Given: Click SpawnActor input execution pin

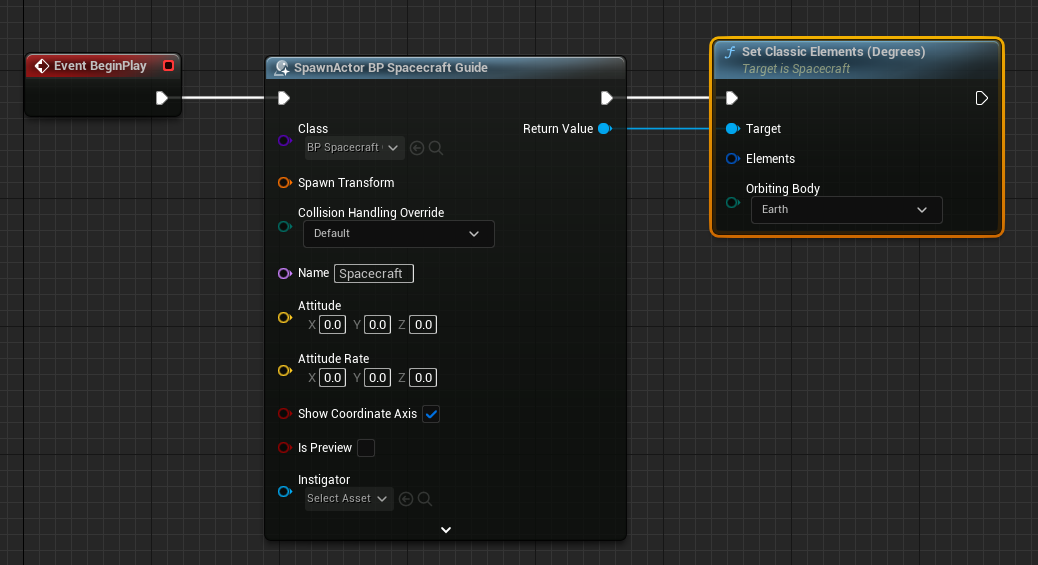Looking at the screenshot, I should pos(283,98).
